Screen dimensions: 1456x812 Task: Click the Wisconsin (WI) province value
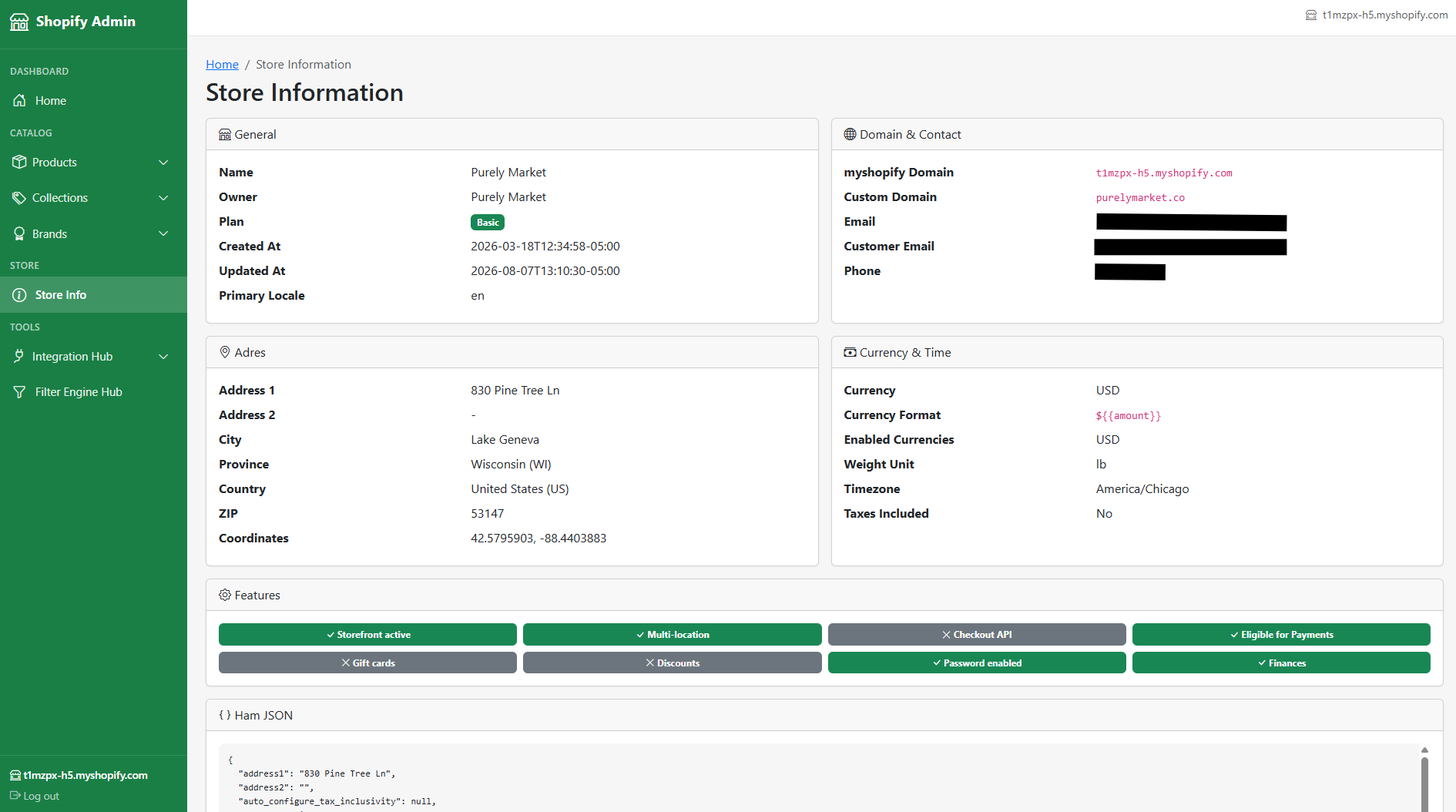tap(511, 465)
